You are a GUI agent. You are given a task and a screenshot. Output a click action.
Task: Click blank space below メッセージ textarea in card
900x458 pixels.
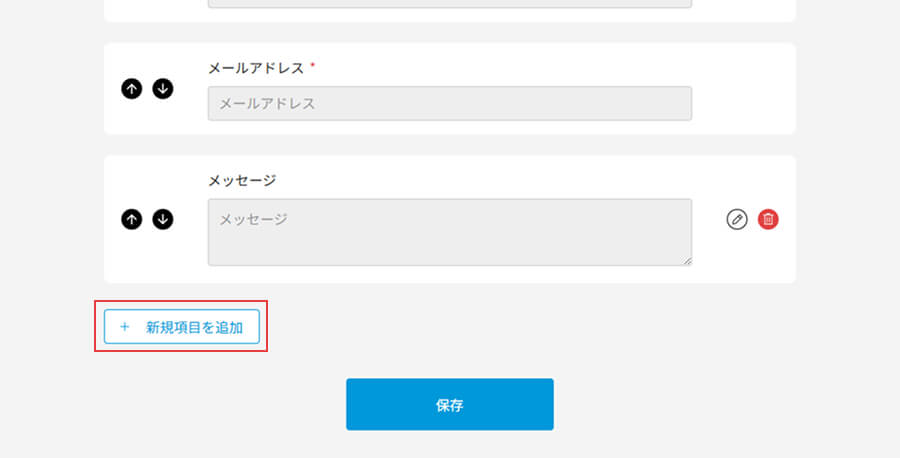click(449, 275)
